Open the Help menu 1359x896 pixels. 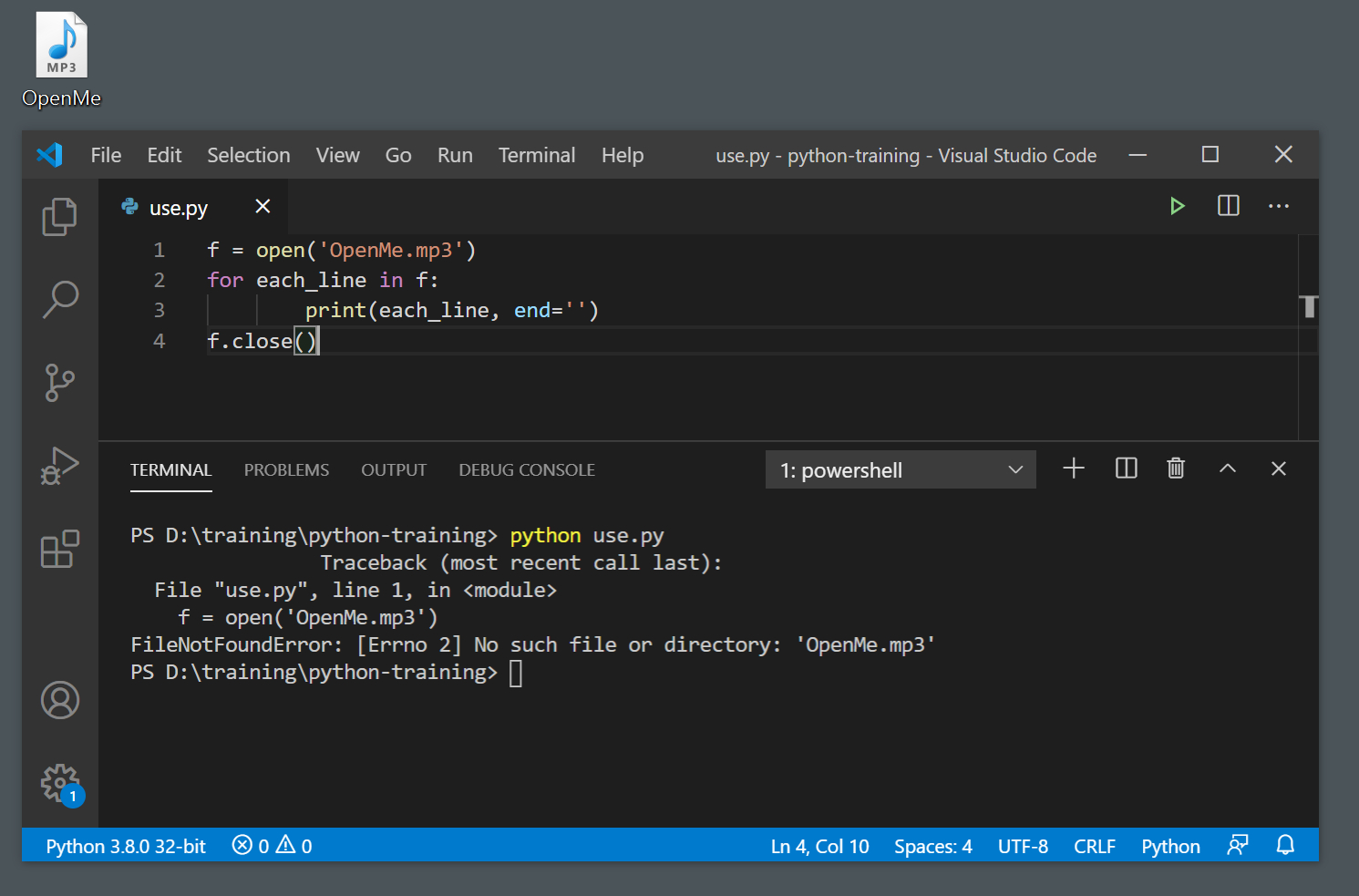pyautogui.click(x=623, y=155)
